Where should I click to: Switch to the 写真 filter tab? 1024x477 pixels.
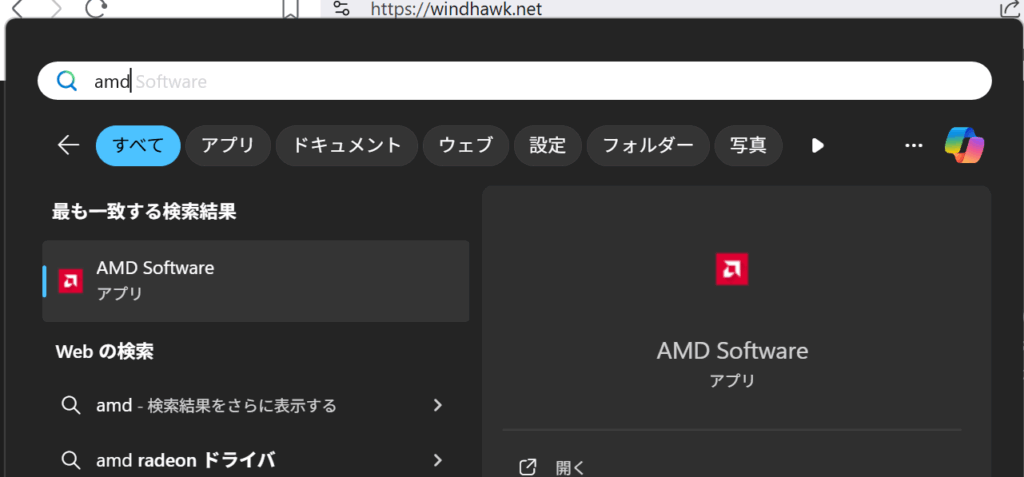coord(748,145)
